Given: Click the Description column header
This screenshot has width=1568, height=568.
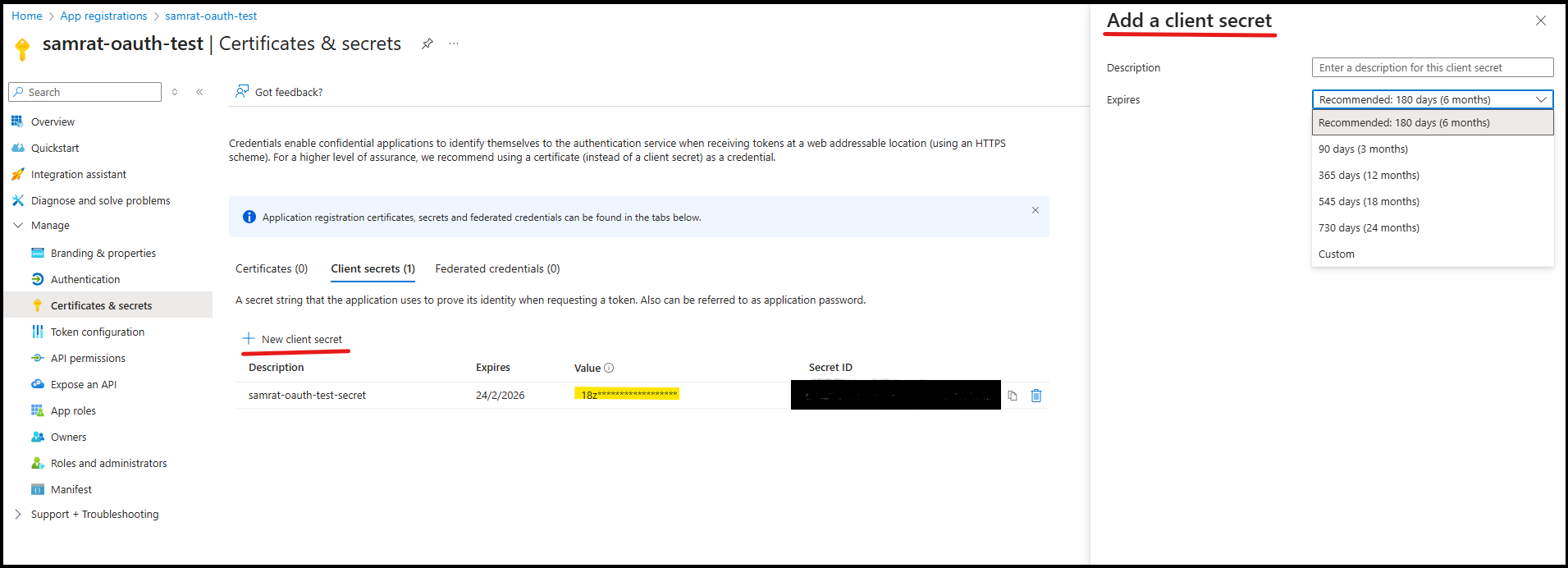Looking at the screenshot, I should [276, 367].
